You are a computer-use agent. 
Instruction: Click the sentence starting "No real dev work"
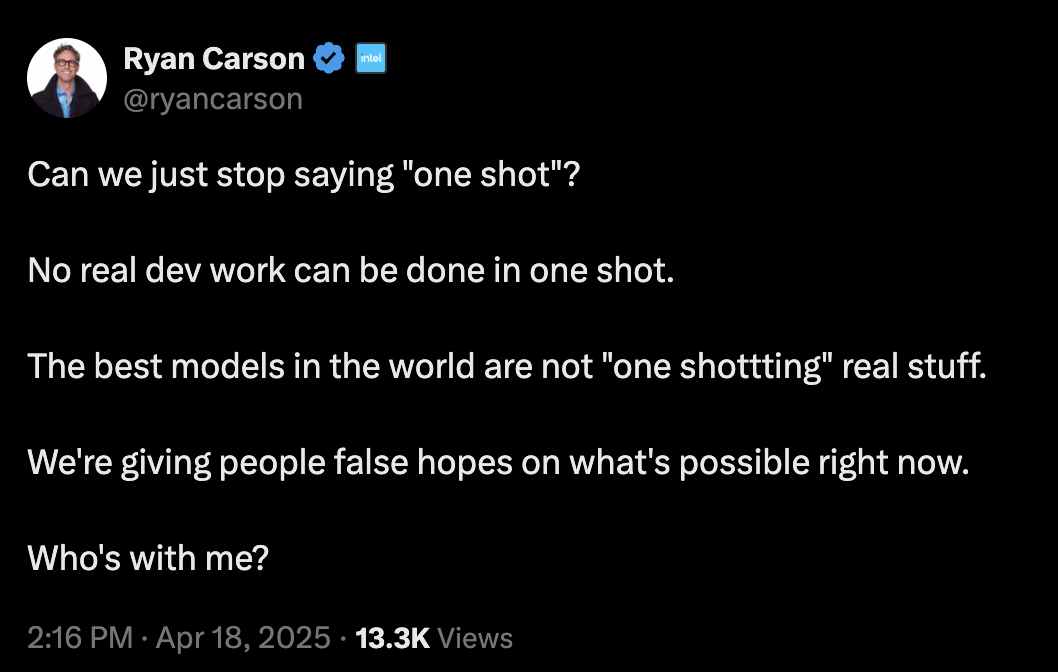(351, 271)
